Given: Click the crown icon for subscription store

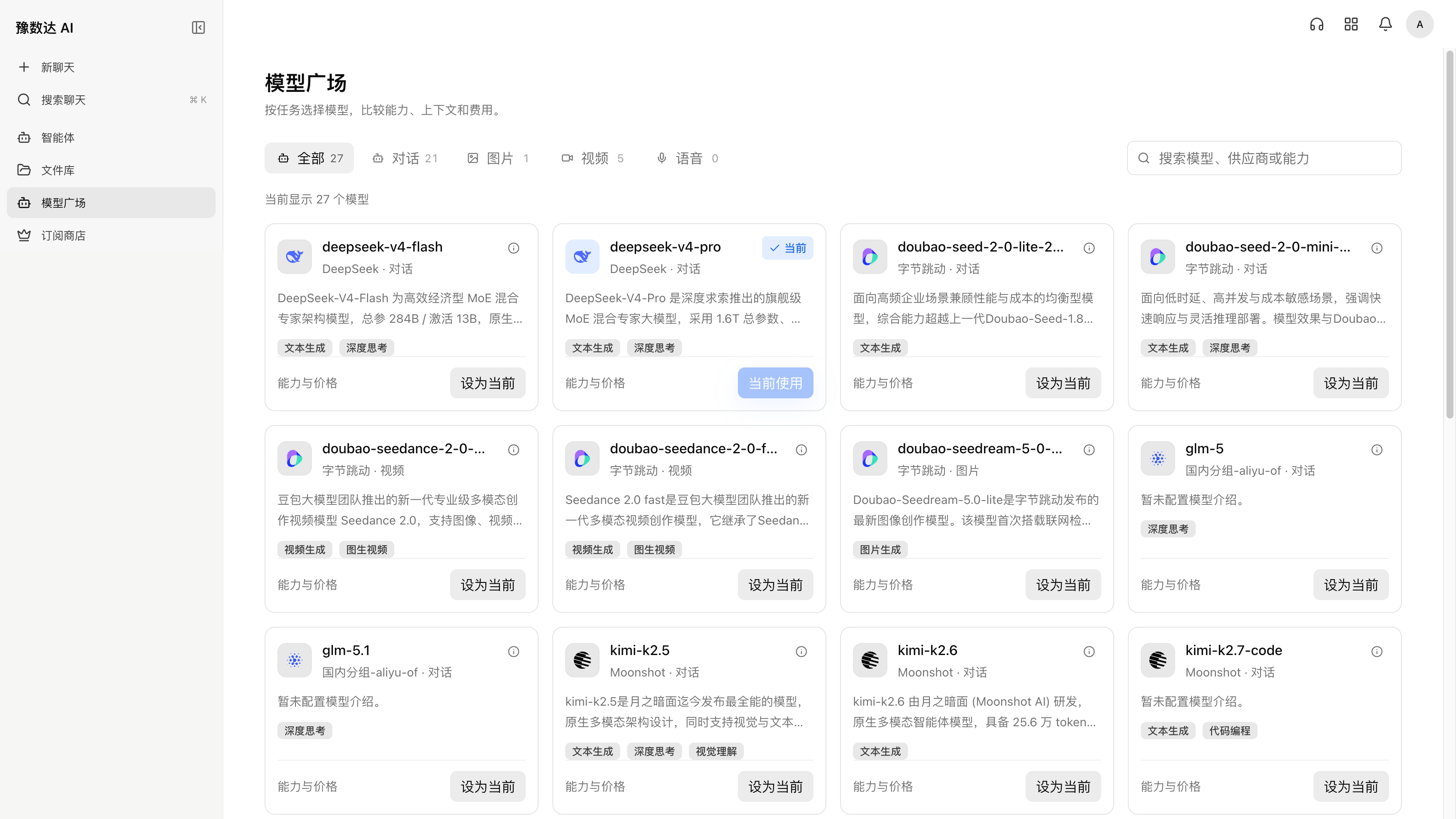Looking at the screenshot, I should coord(24,236).
